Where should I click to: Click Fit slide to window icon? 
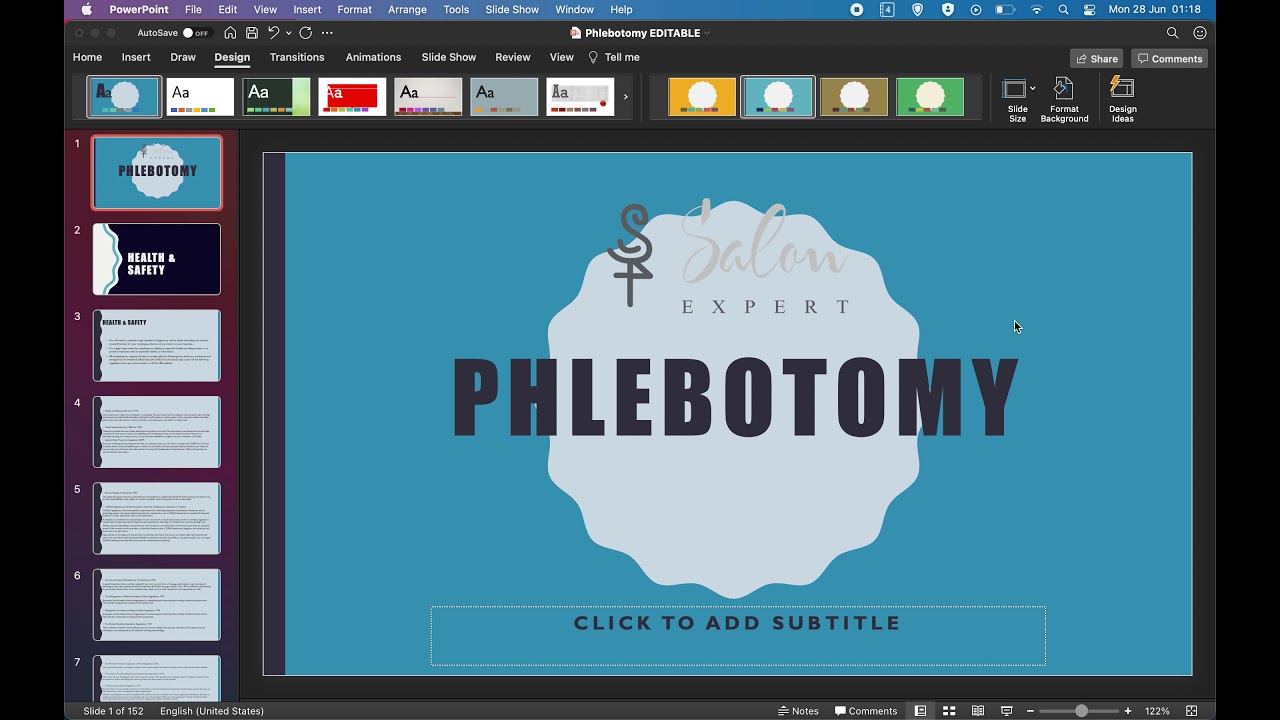(1191, 711)
